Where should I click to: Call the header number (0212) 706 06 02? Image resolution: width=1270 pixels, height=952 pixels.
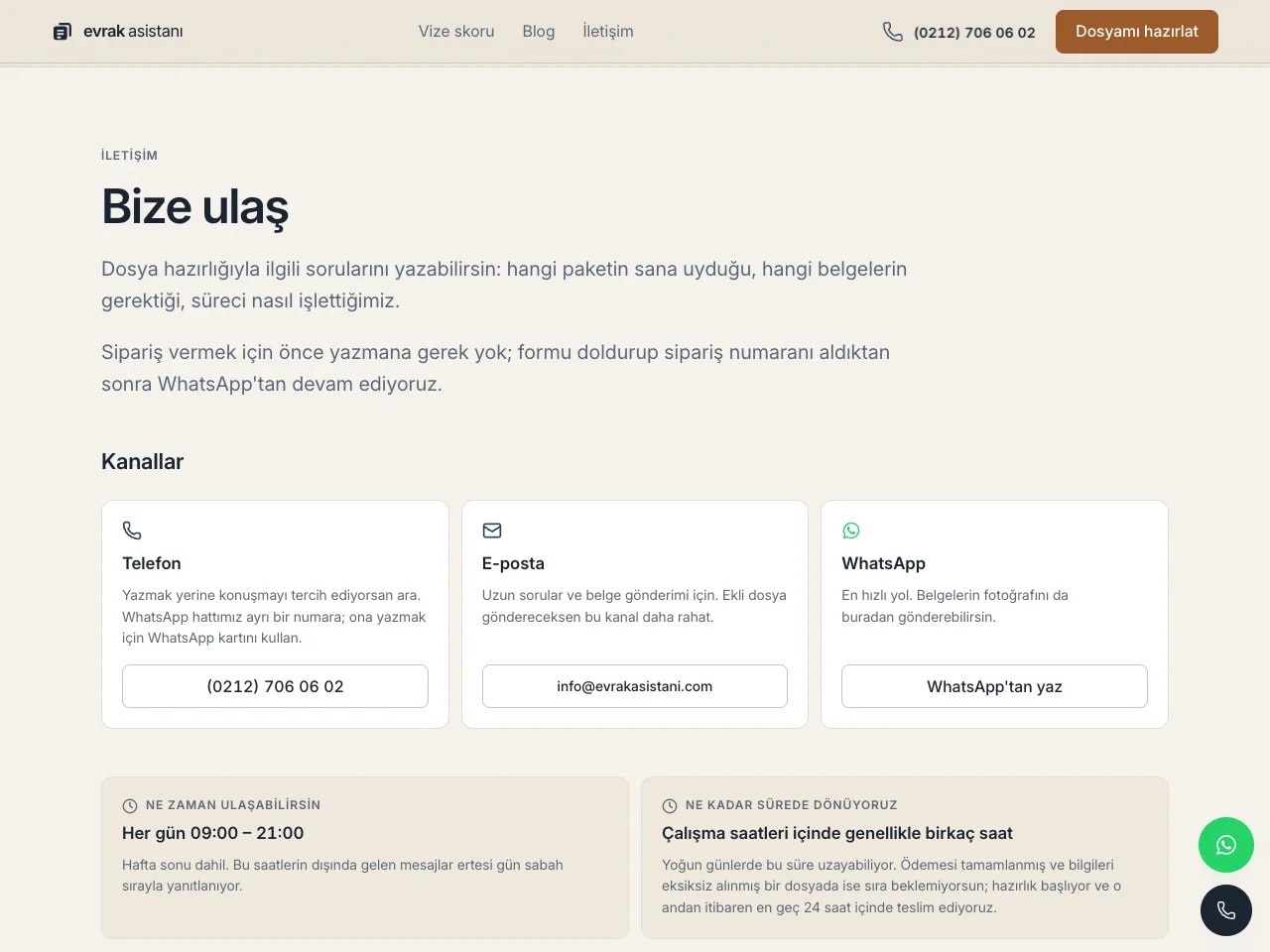(x=974, y=32)
